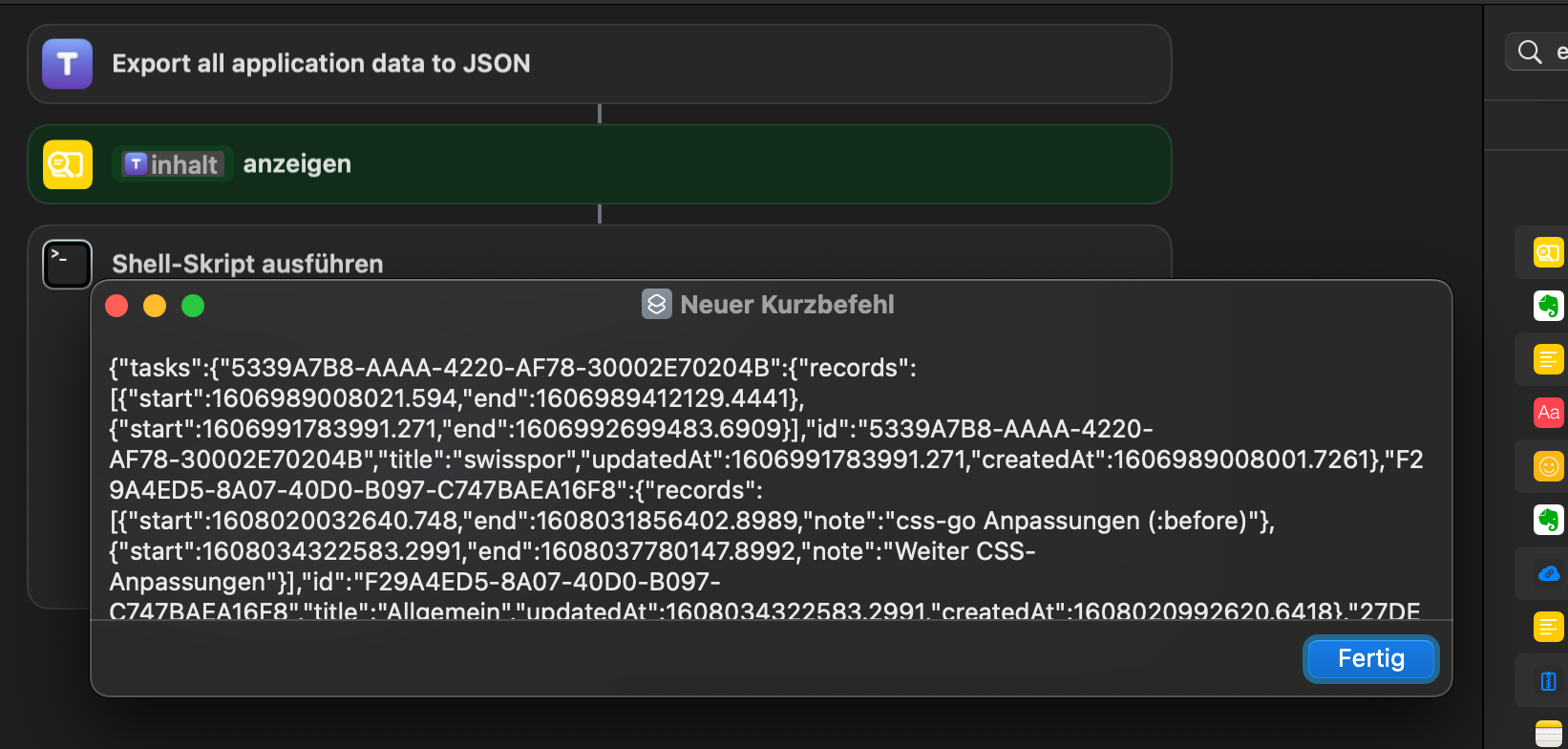The height and width of the screenshot is (749, 1568).
Task: Focus the sidebar action search field
Action: click(x=1537, y=52)
